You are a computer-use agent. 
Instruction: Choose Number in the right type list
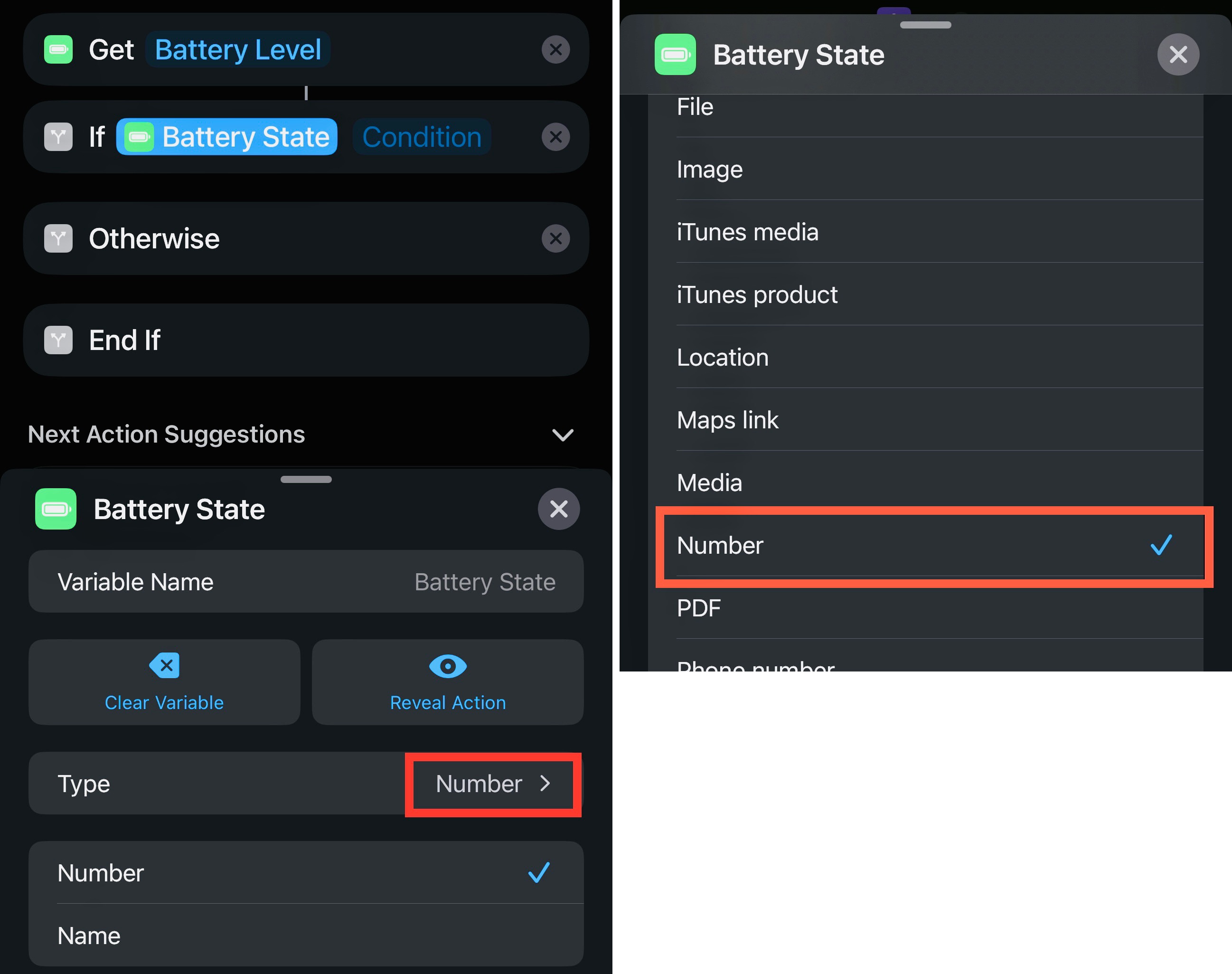(x=935, y=546)
